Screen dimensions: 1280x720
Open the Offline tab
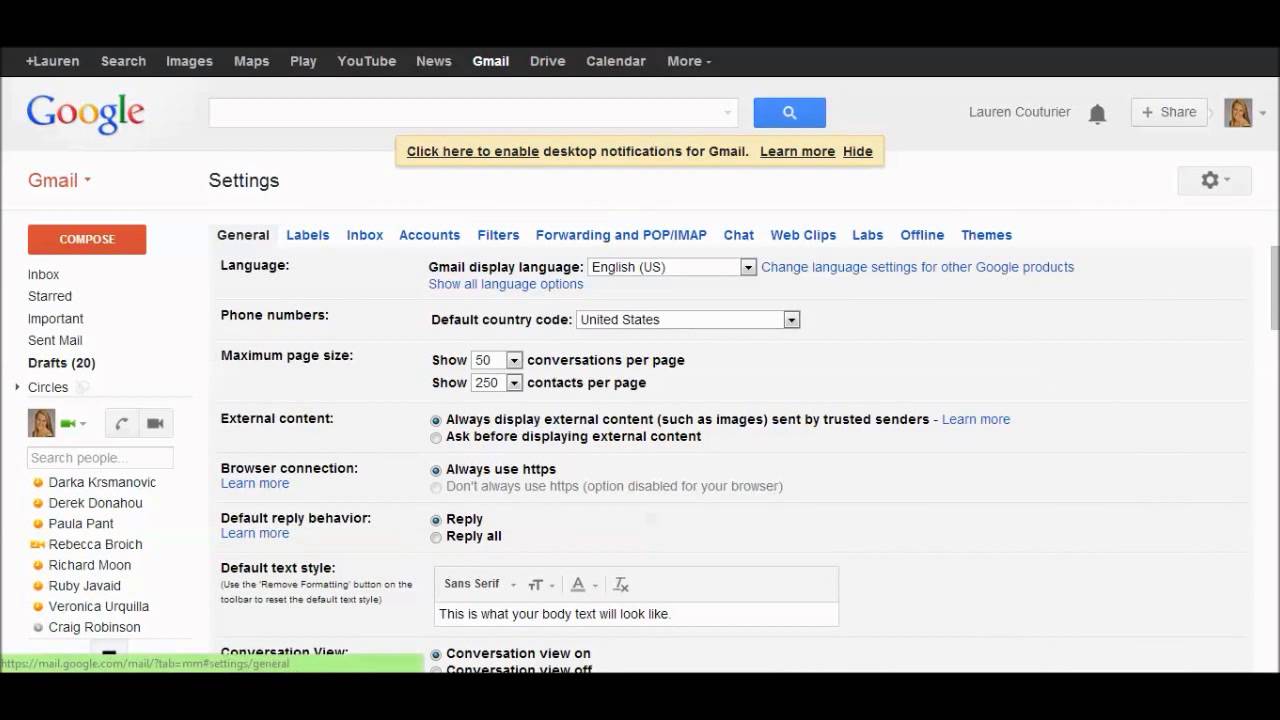click(922, 235)
